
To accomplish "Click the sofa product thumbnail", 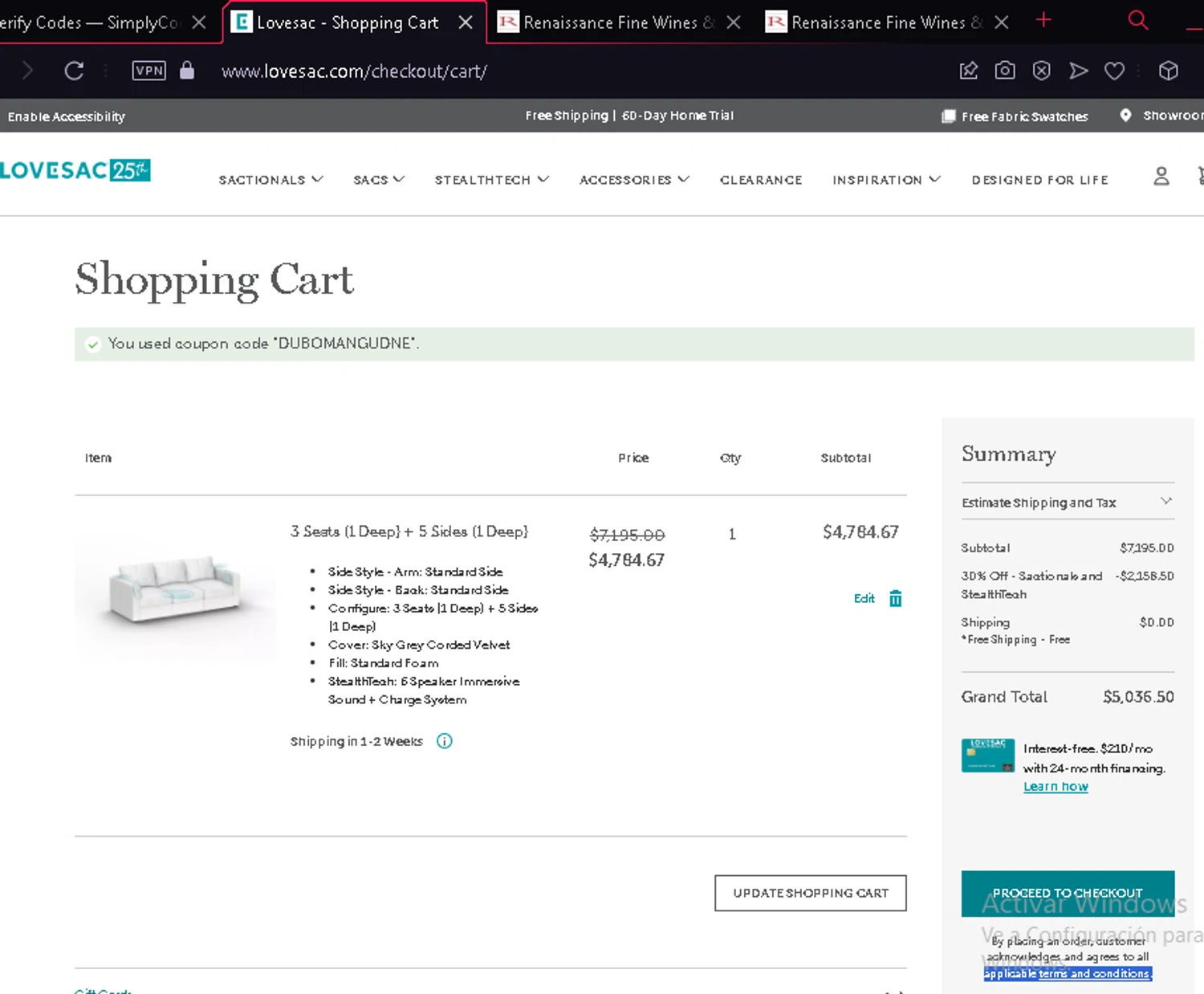I will click(x=175, y=590).
